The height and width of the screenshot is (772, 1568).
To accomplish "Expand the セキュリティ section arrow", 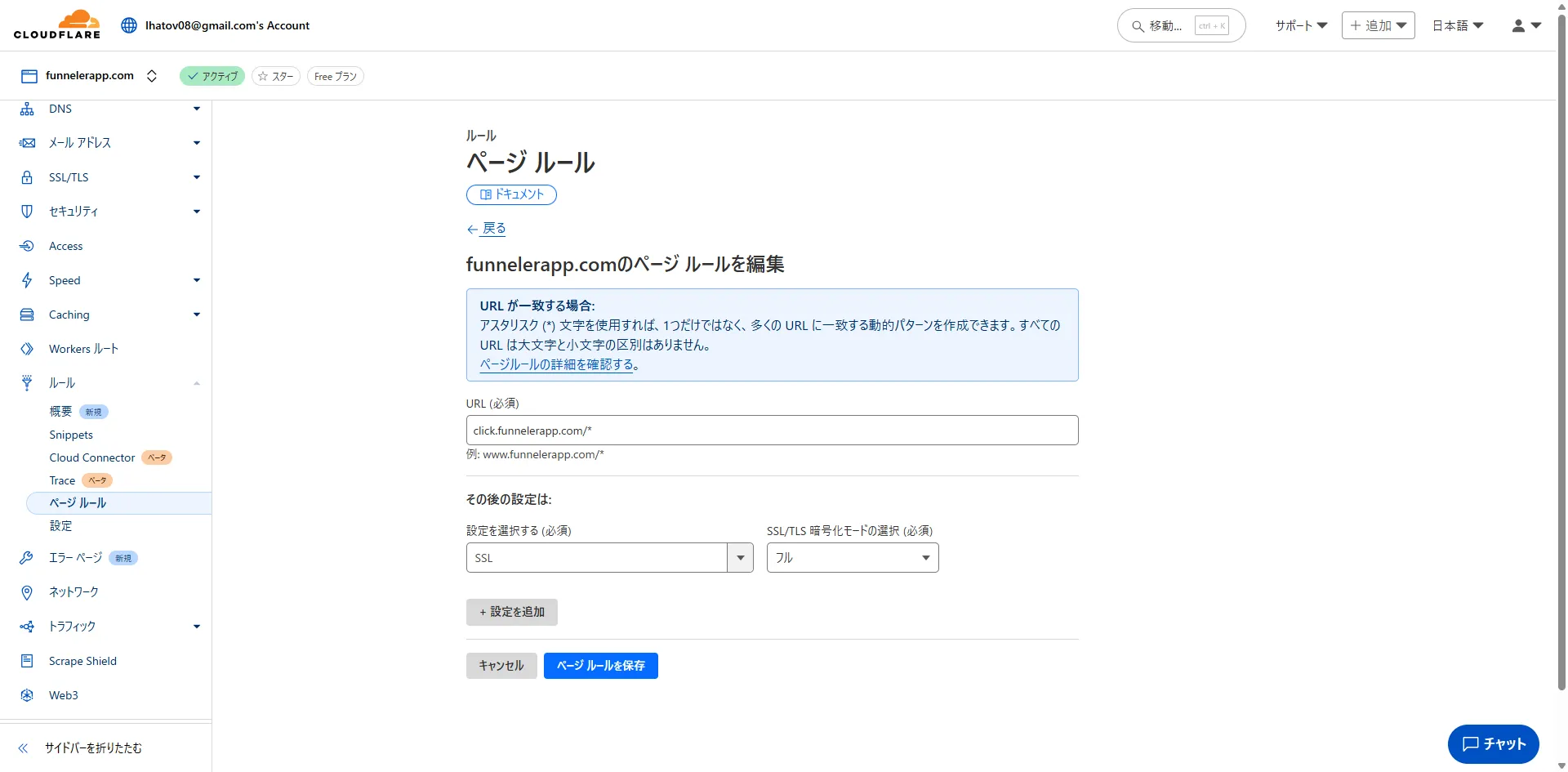I will coord(197,212).
